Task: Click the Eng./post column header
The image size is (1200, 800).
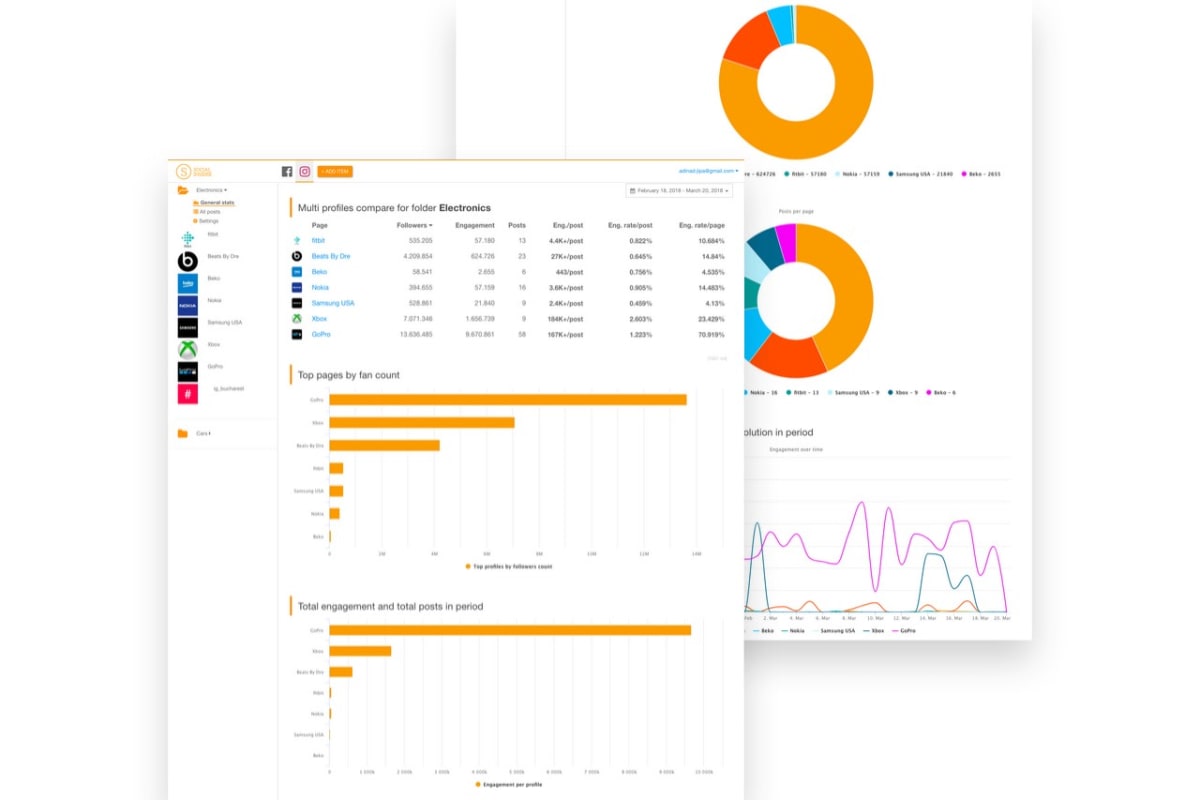Action: tap(569, 225)
